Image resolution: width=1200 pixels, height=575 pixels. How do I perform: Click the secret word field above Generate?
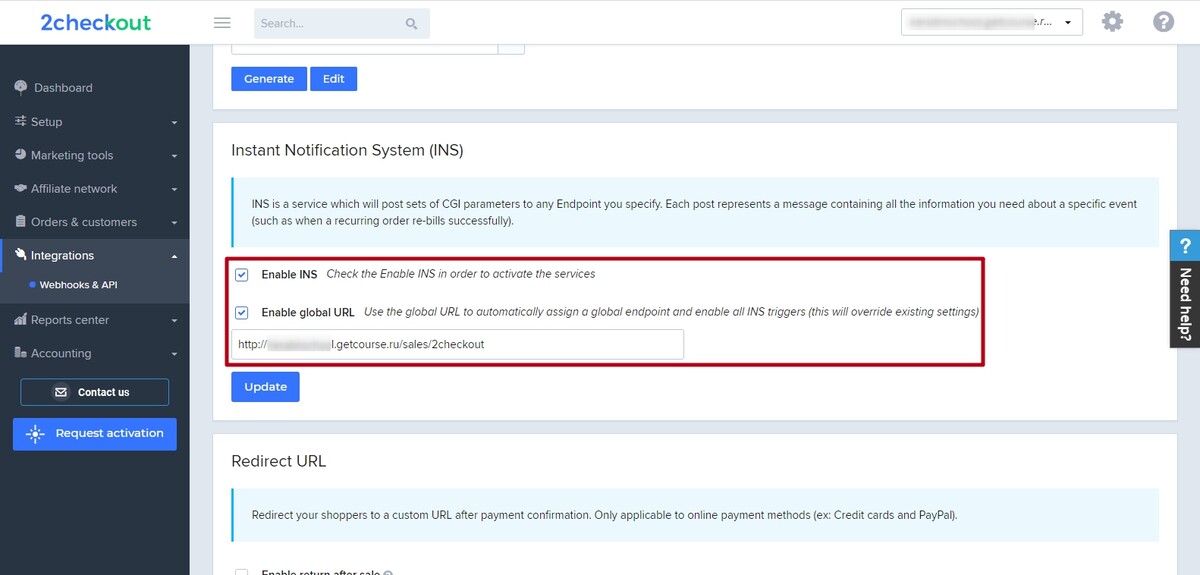364,48
